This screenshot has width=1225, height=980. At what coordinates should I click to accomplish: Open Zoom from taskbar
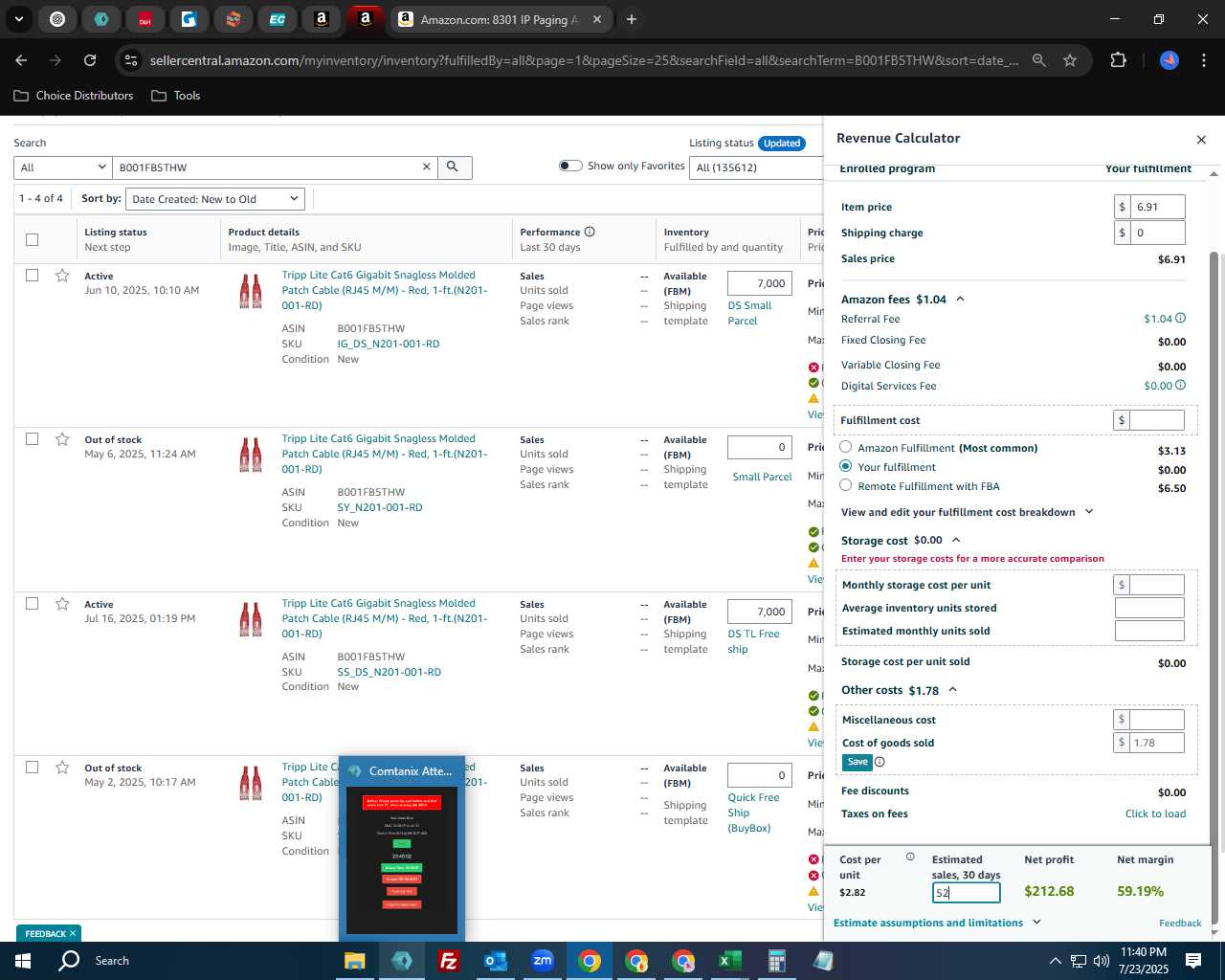point(543,961)
